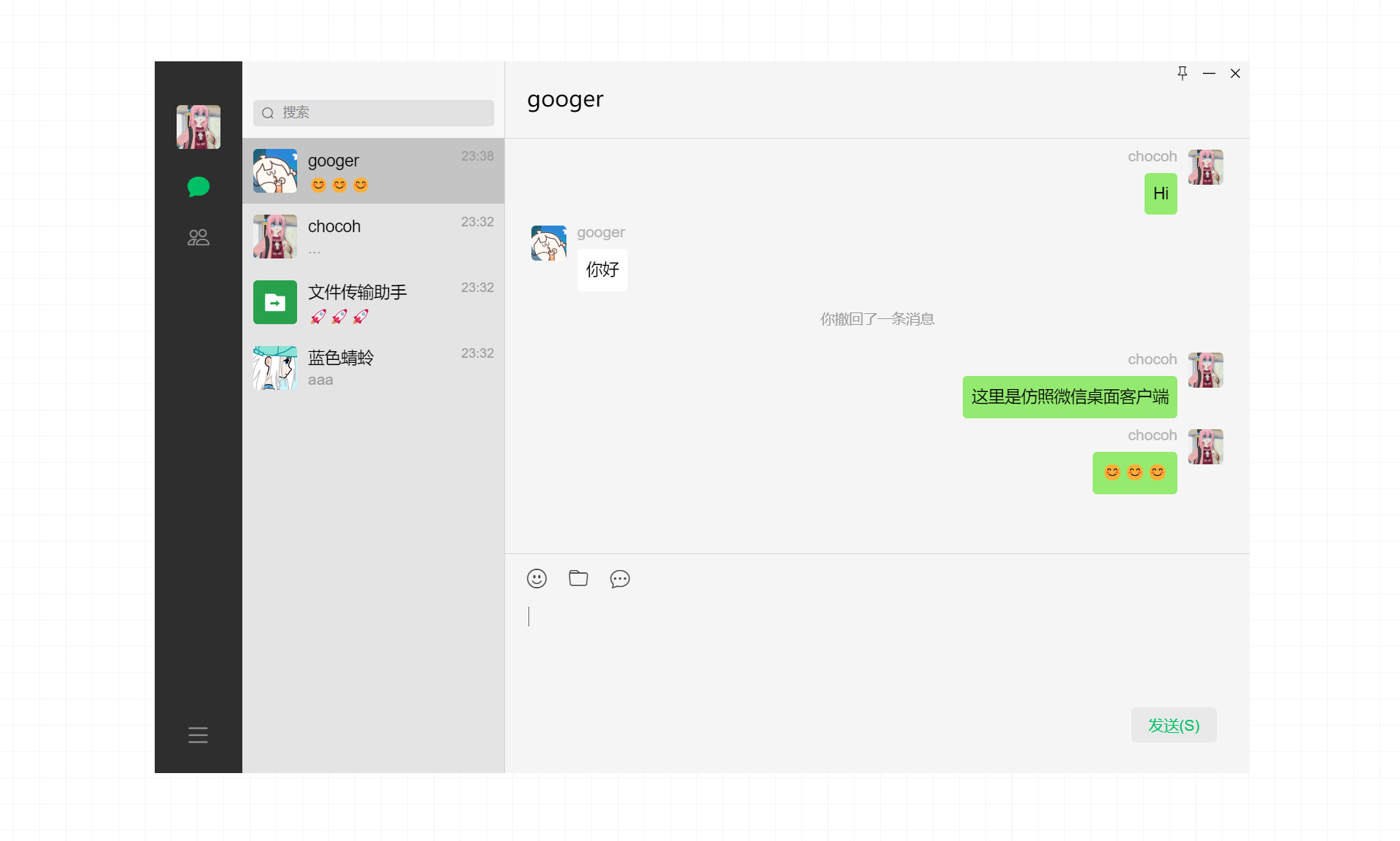Open the 文件传输助手 conversation
The width and height of the screenshot is (1400, 841).
tap(374, 302)
